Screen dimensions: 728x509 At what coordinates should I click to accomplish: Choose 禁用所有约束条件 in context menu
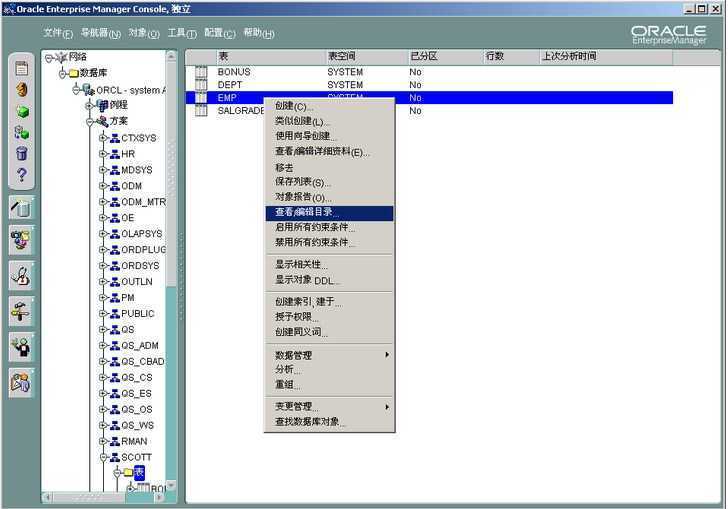329,242
